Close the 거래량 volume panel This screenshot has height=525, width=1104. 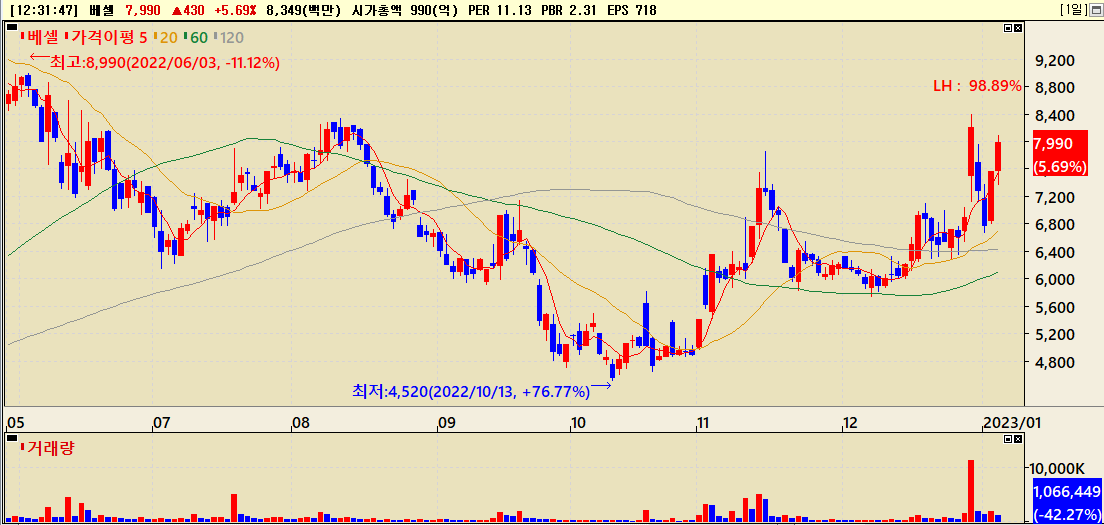tap(1017, 439)
